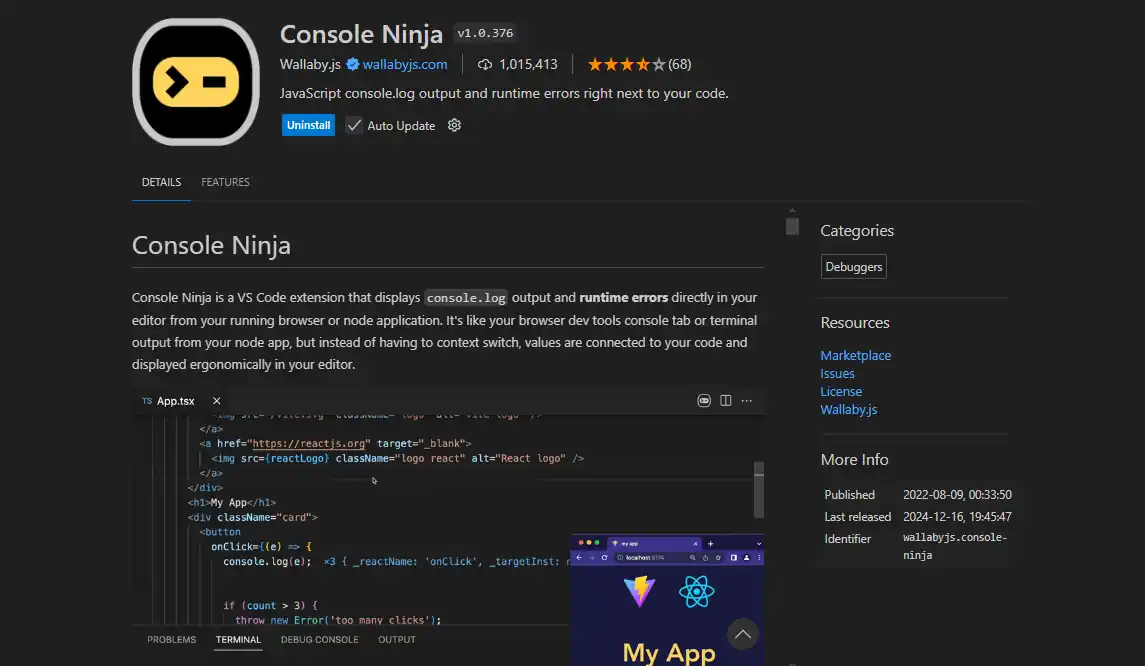Click the React logo in the demo browser
This screenshot has height=666, width=1145.
pyautogui.click(x=696, y=592)
